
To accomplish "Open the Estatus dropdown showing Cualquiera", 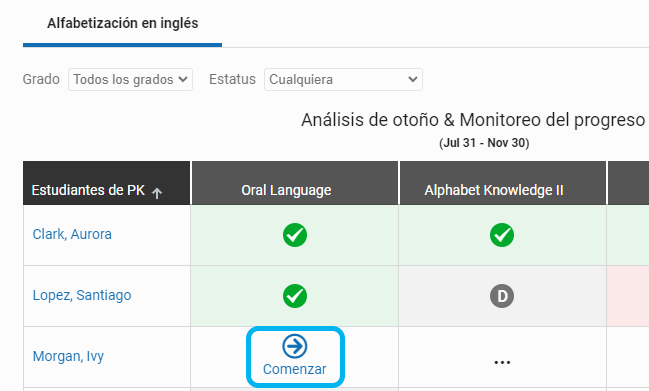I will (x=343, y=79).
